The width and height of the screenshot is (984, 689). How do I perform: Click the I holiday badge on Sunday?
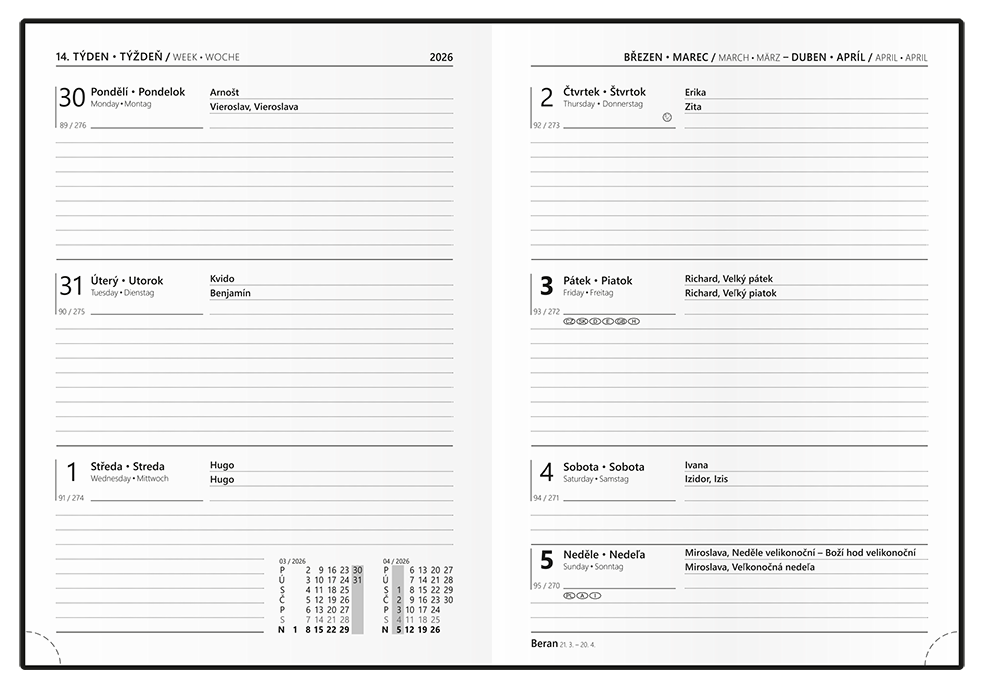pyautogui.click(x=596, y=596)
